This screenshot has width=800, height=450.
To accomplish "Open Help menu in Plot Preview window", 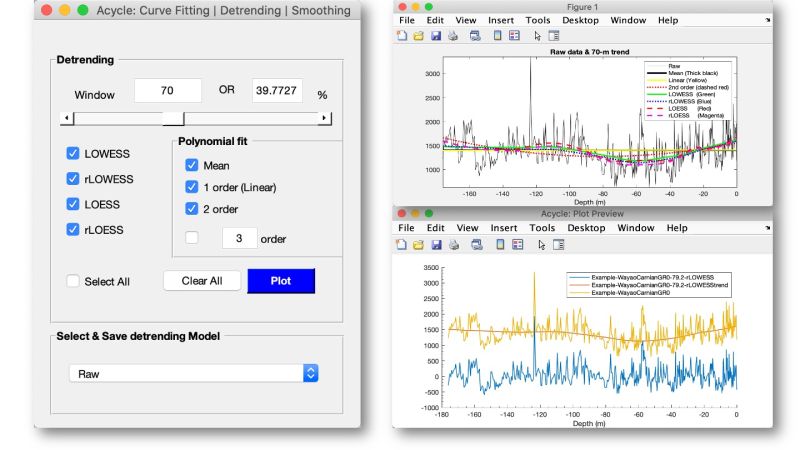I will point(677,228).
